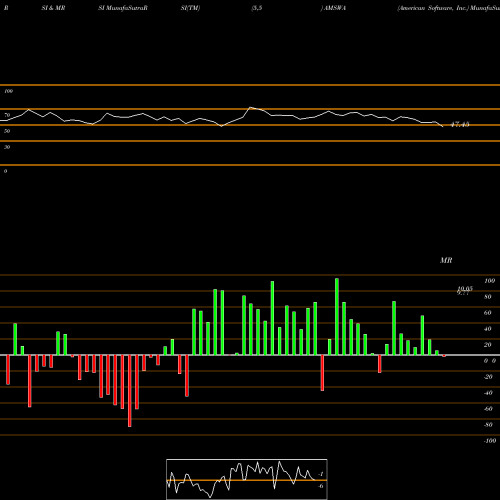Click the -100 label on MR axis
Screen dimensions: 500x500
pyautogui.click(x=490, y=441)
